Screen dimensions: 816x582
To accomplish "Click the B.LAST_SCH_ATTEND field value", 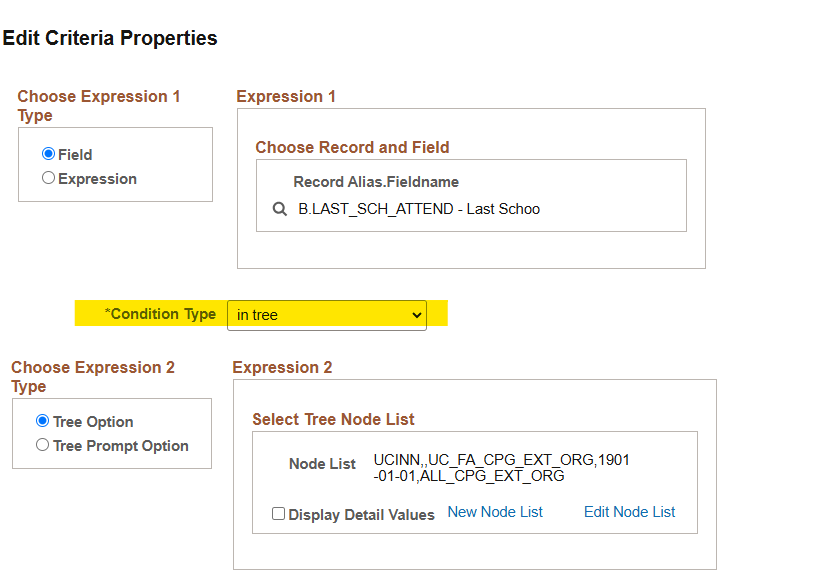I will point(418,210).
